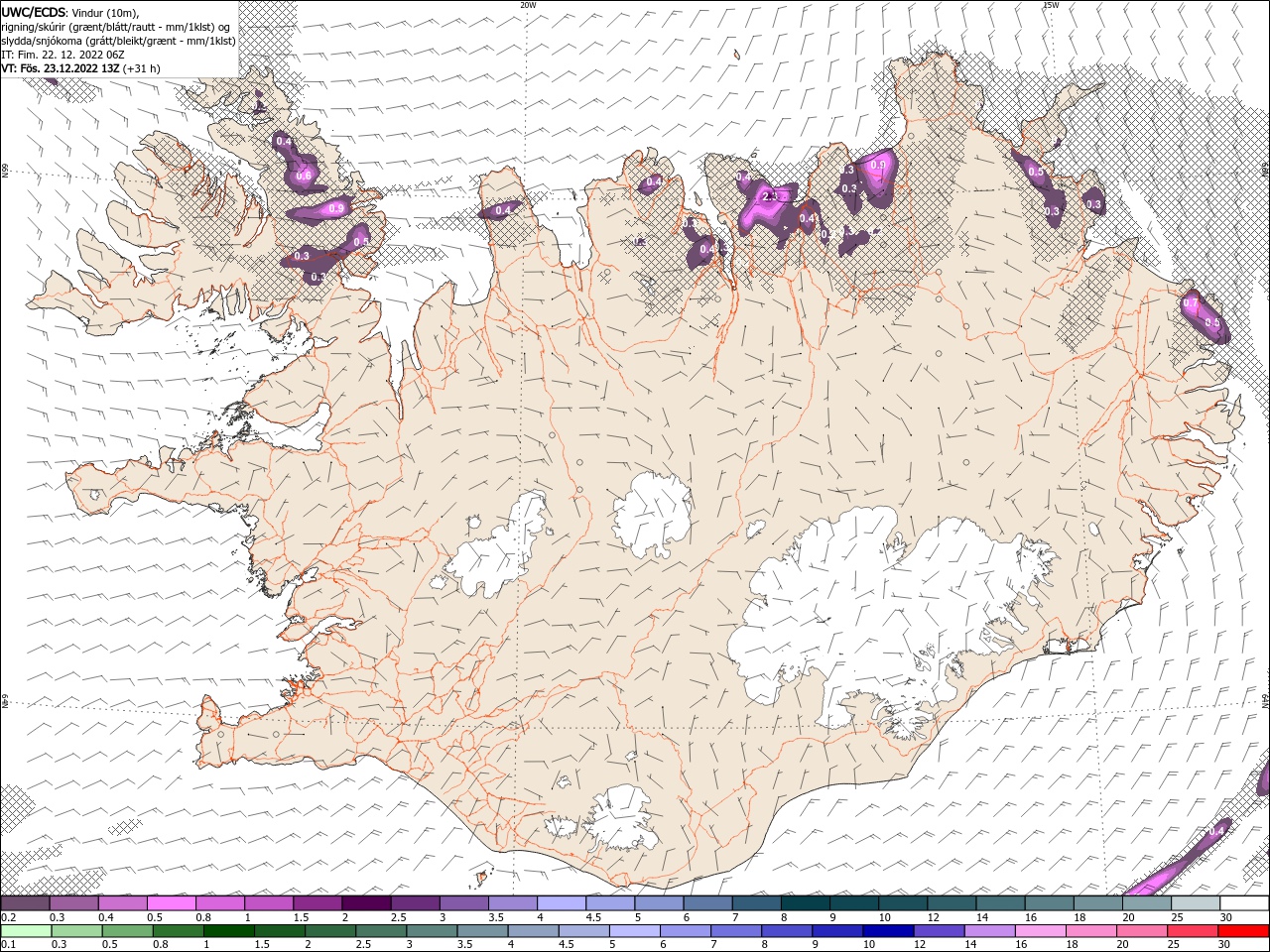The width and height of the screenshot is (1270, 952).
Task: Select the darkest green 1 rain legend swatch
Action: click(229, 931)
